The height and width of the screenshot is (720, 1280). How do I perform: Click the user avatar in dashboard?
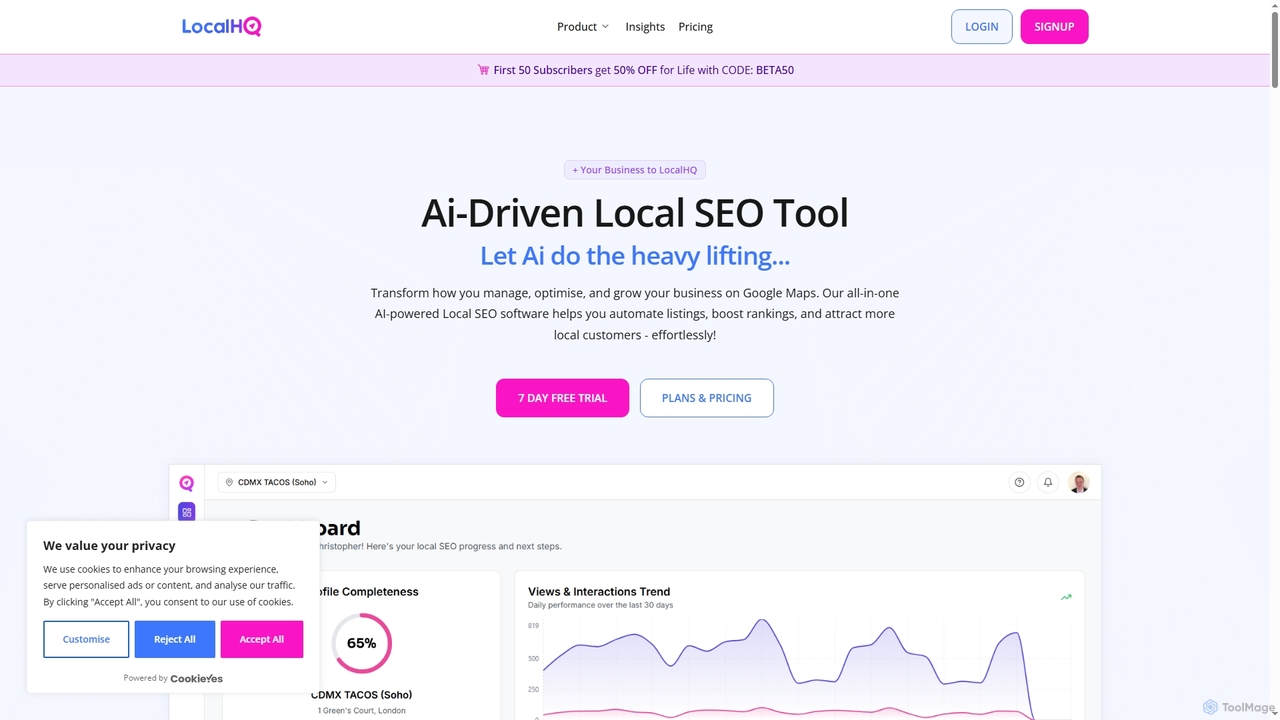tap(1078, 482)
